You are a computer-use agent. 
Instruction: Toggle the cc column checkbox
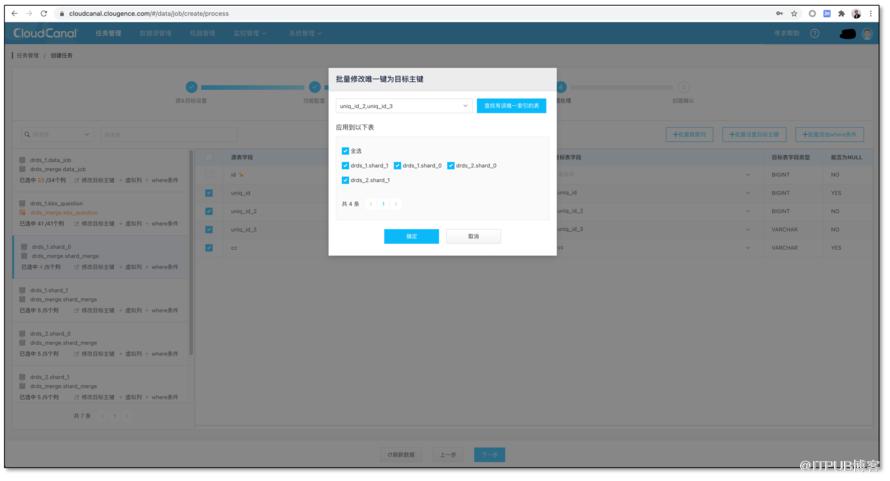(x=209, y=248)
